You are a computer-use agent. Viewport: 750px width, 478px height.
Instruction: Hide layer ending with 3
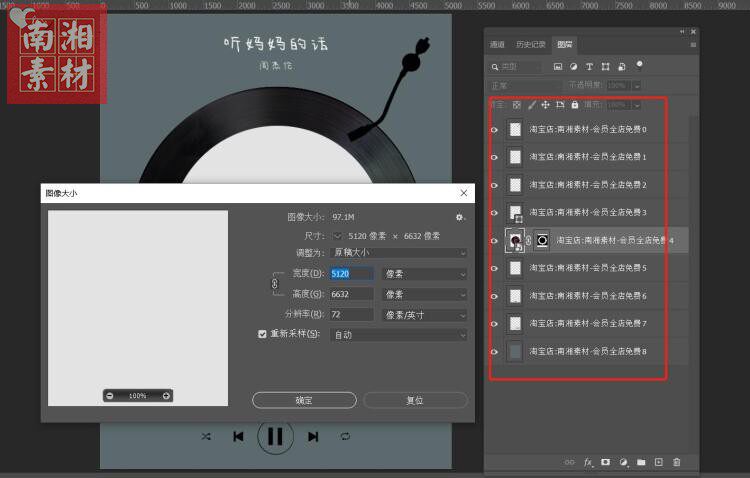click(x=494, y=213)
